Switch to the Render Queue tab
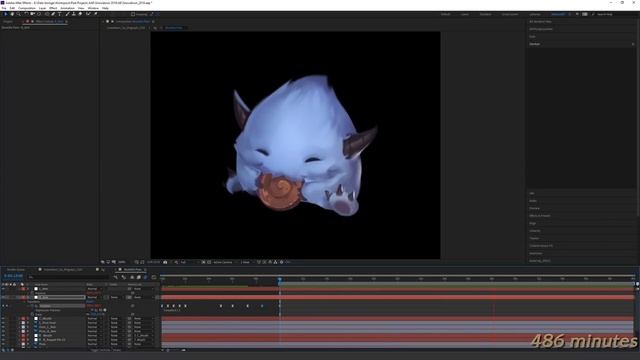The width and height of the screenshot is (640, 360). 16,270
